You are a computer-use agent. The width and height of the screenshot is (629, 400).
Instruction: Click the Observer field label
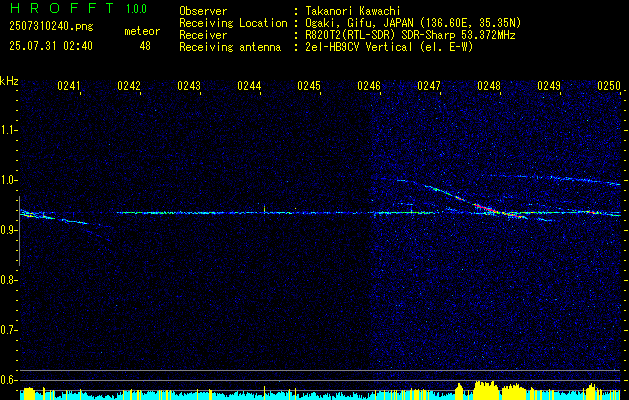point(203,11)
